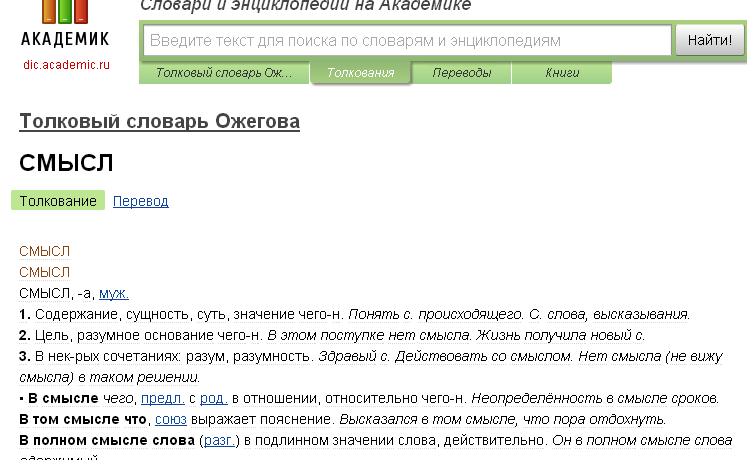Screen dimensions: 747x460
Task: Click the example 'Жизнь получила новый с.'
Action: (x=560, y=335)
